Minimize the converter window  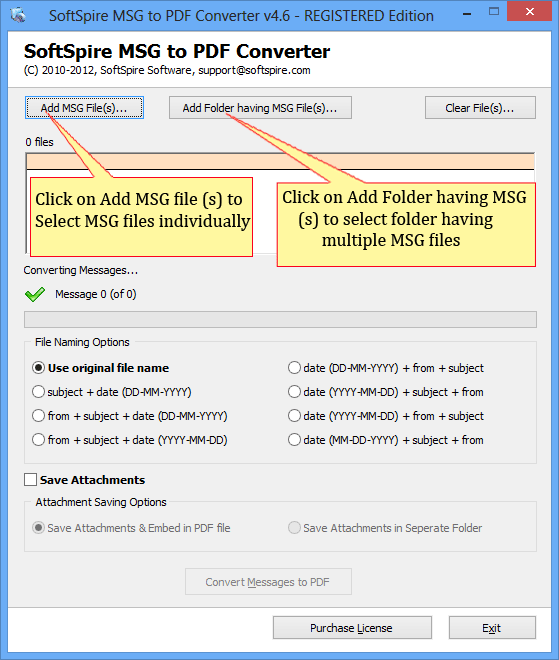(x=467, y=14)
